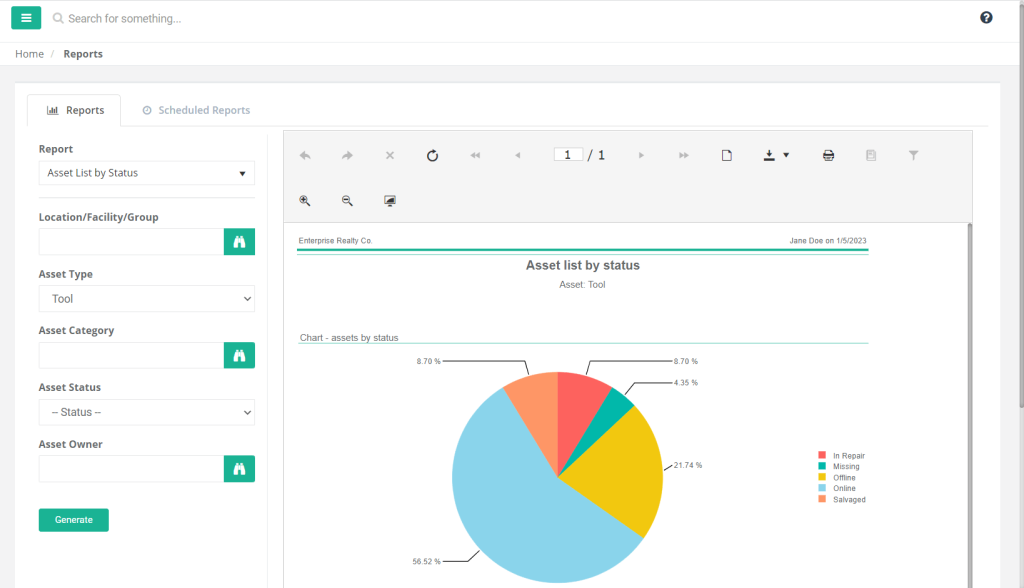
Task: Click the filter icon in report toolbar
Action: coord(913,155)
